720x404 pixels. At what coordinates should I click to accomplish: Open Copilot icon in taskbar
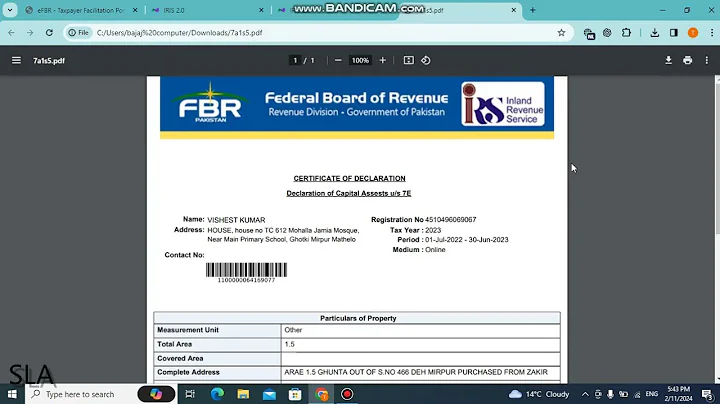tap(156, 394)
